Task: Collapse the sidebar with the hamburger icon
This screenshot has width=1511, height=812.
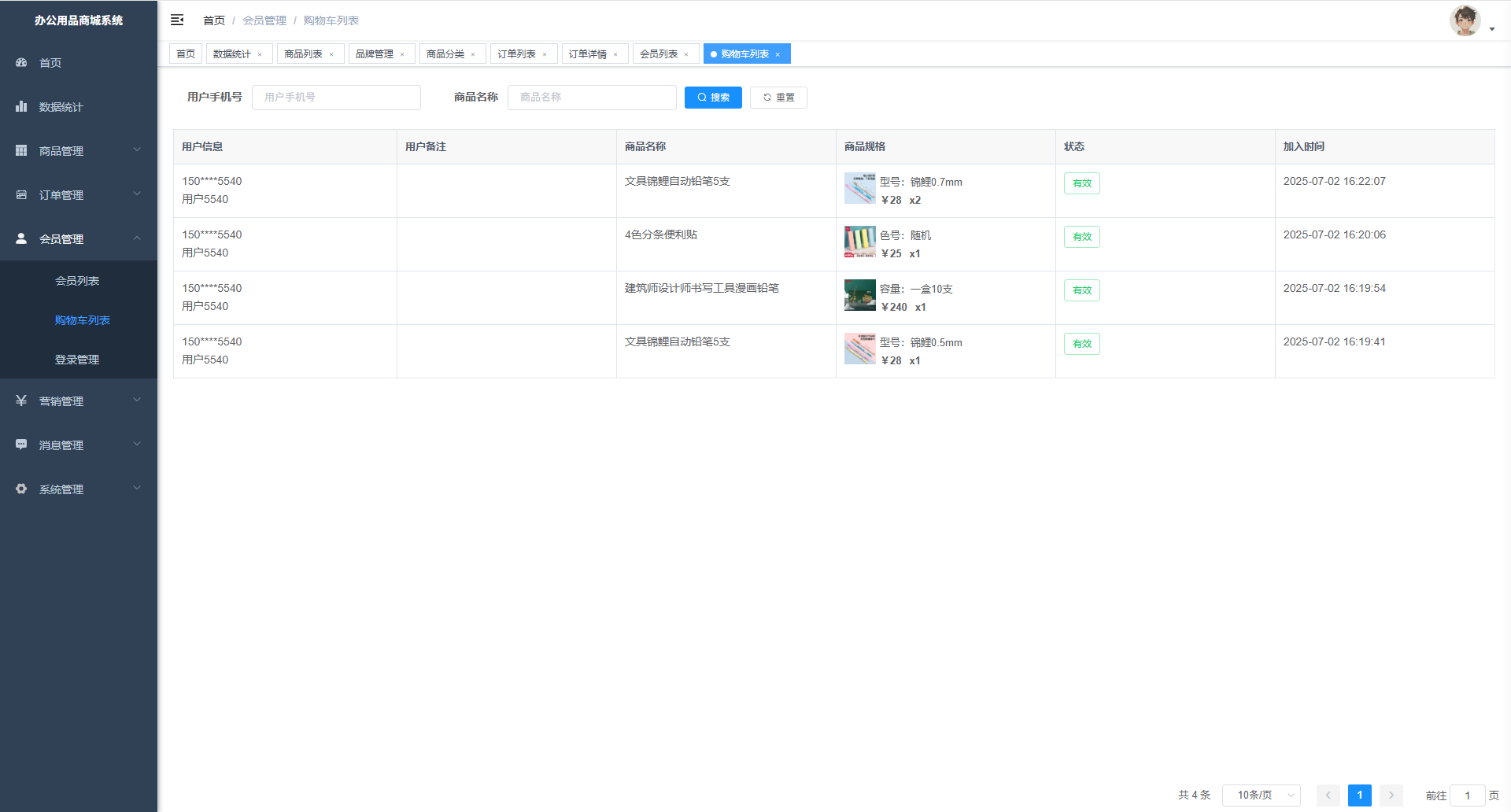Action: pos(177,20)
